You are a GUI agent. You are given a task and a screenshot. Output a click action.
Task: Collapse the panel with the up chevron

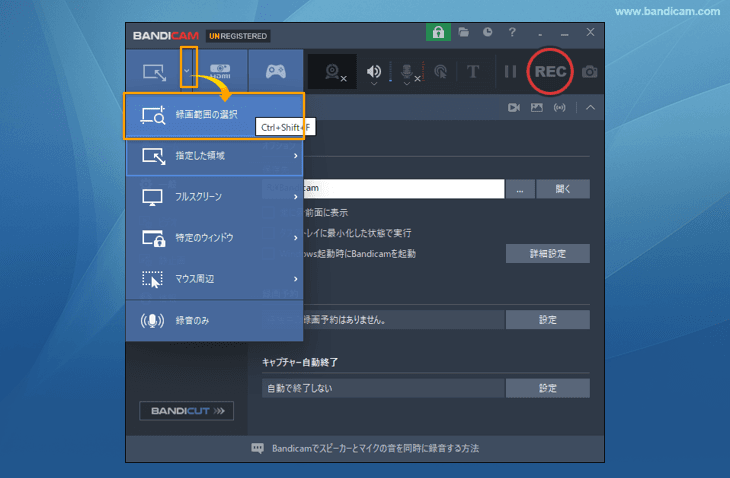pos(590,108)
